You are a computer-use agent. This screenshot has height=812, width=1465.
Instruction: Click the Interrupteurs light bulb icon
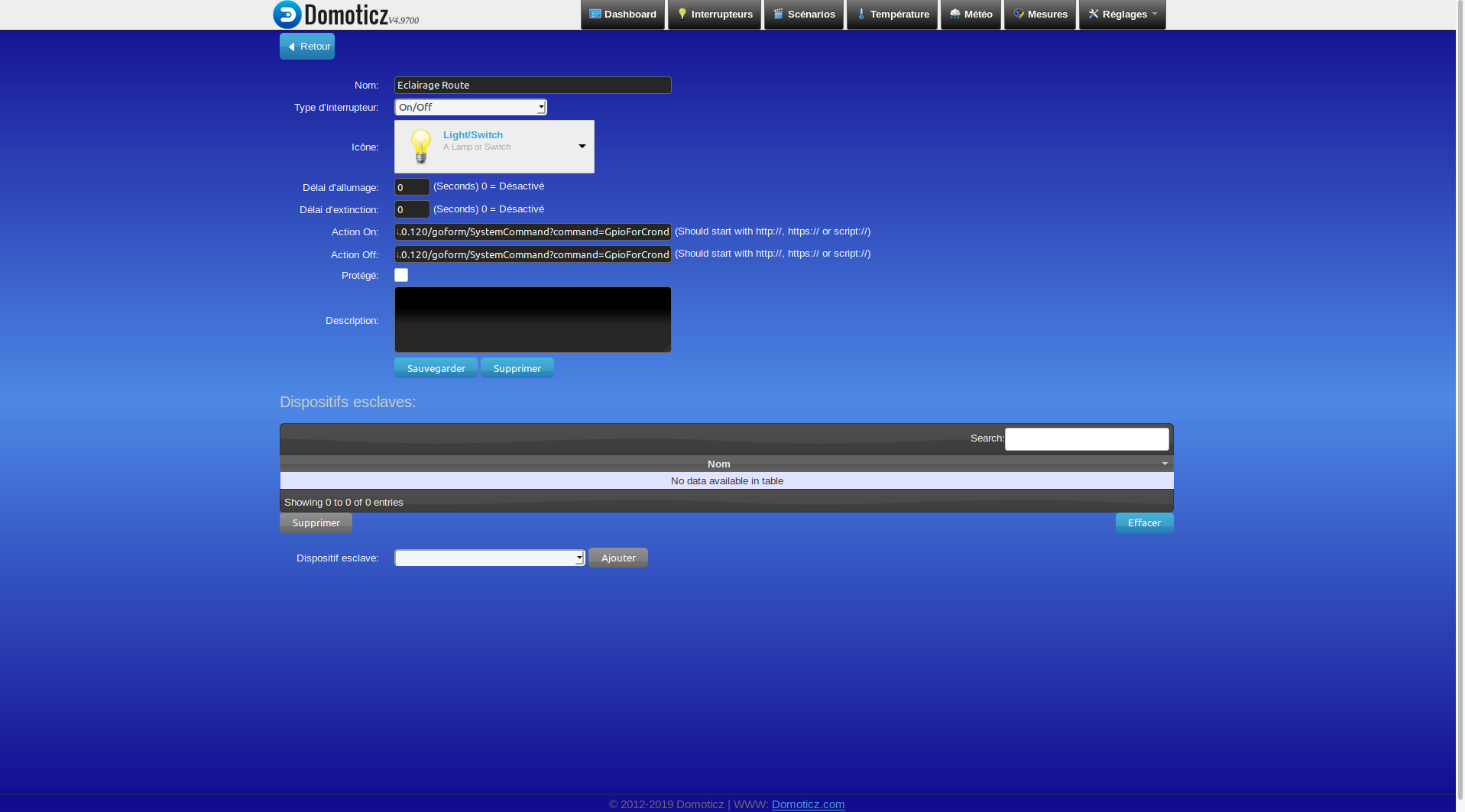point(682,14)
